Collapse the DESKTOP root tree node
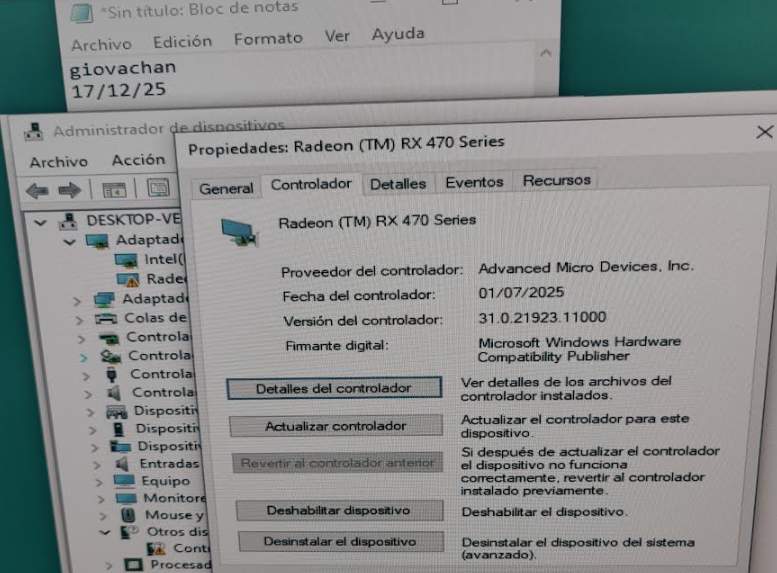 pyautogui.click(x=41, y=223)
